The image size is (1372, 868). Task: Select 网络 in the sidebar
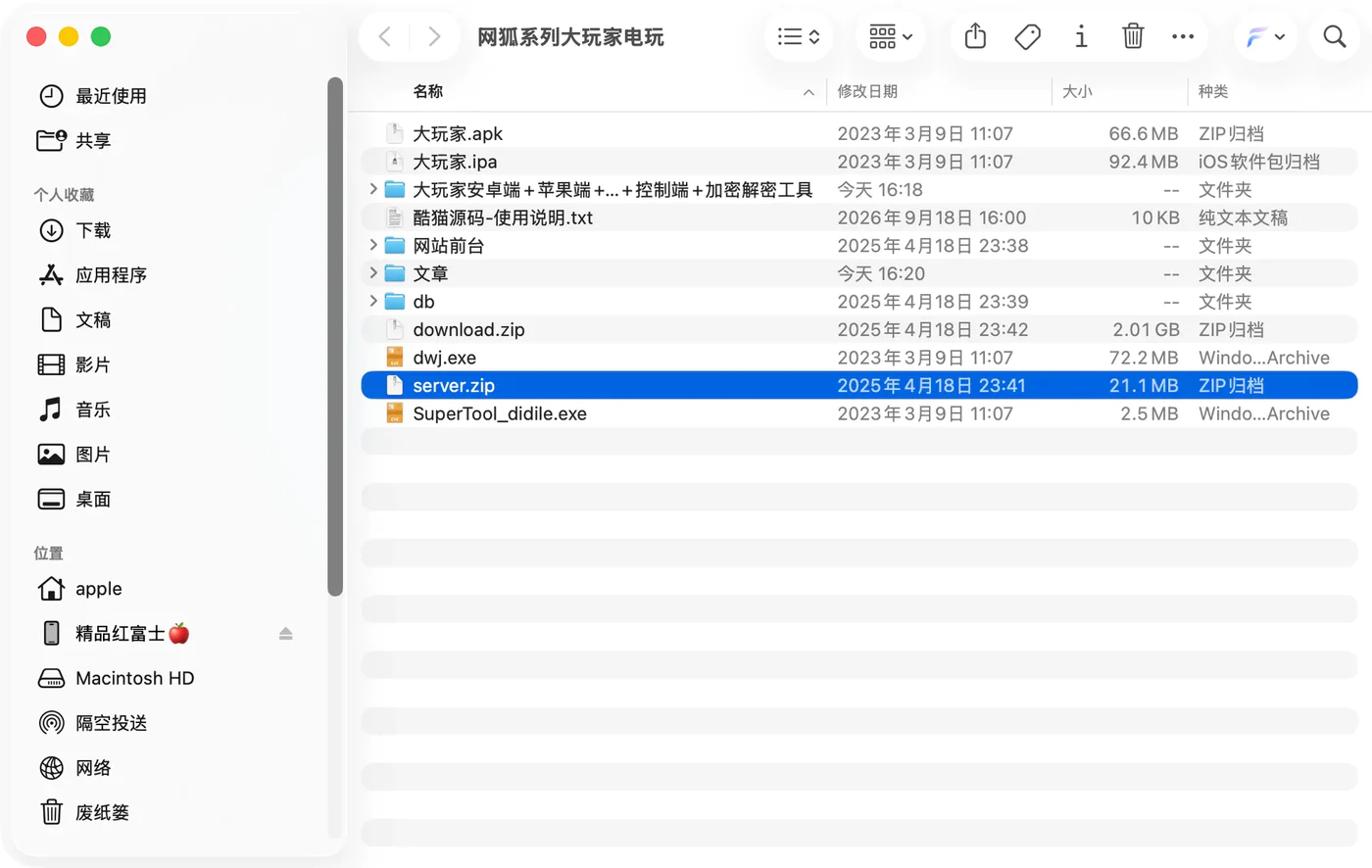pos(74,768)
